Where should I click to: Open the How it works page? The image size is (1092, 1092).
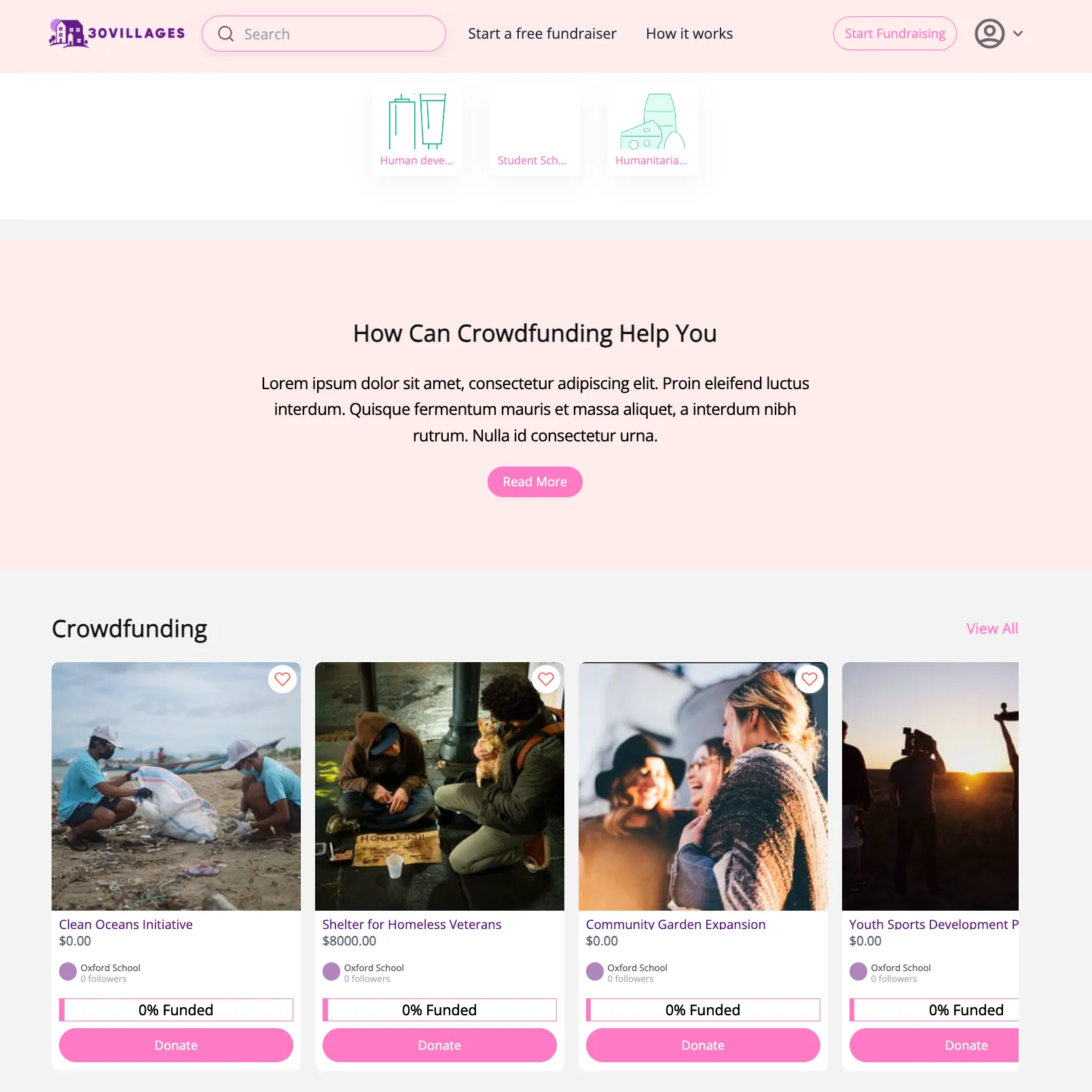coord(689,33)
